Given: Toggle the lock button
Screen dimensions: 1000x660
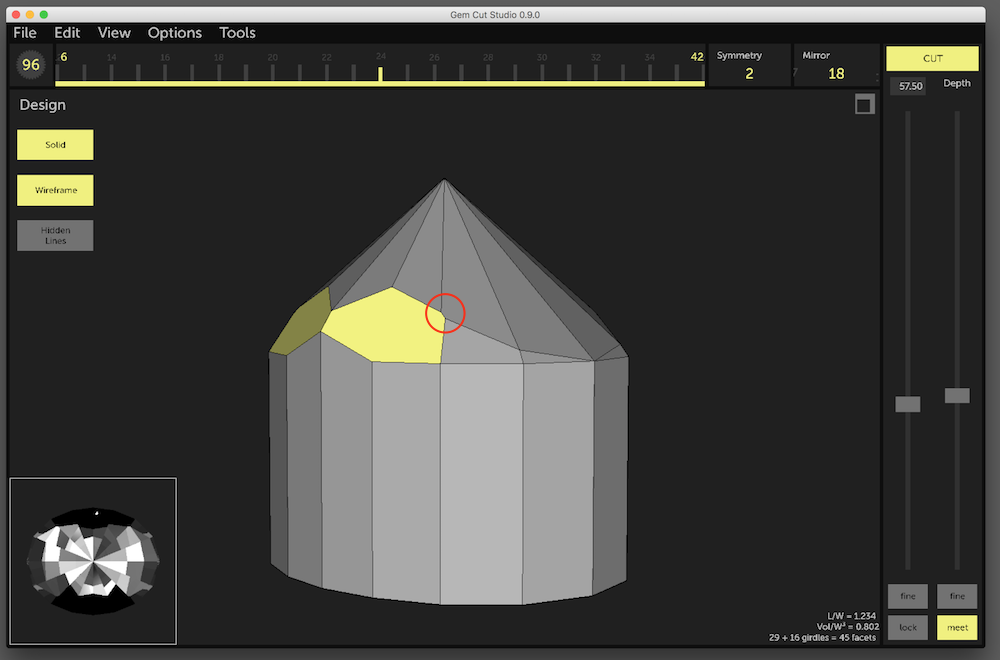Looking at the screenshot, I should coord(908,627).
